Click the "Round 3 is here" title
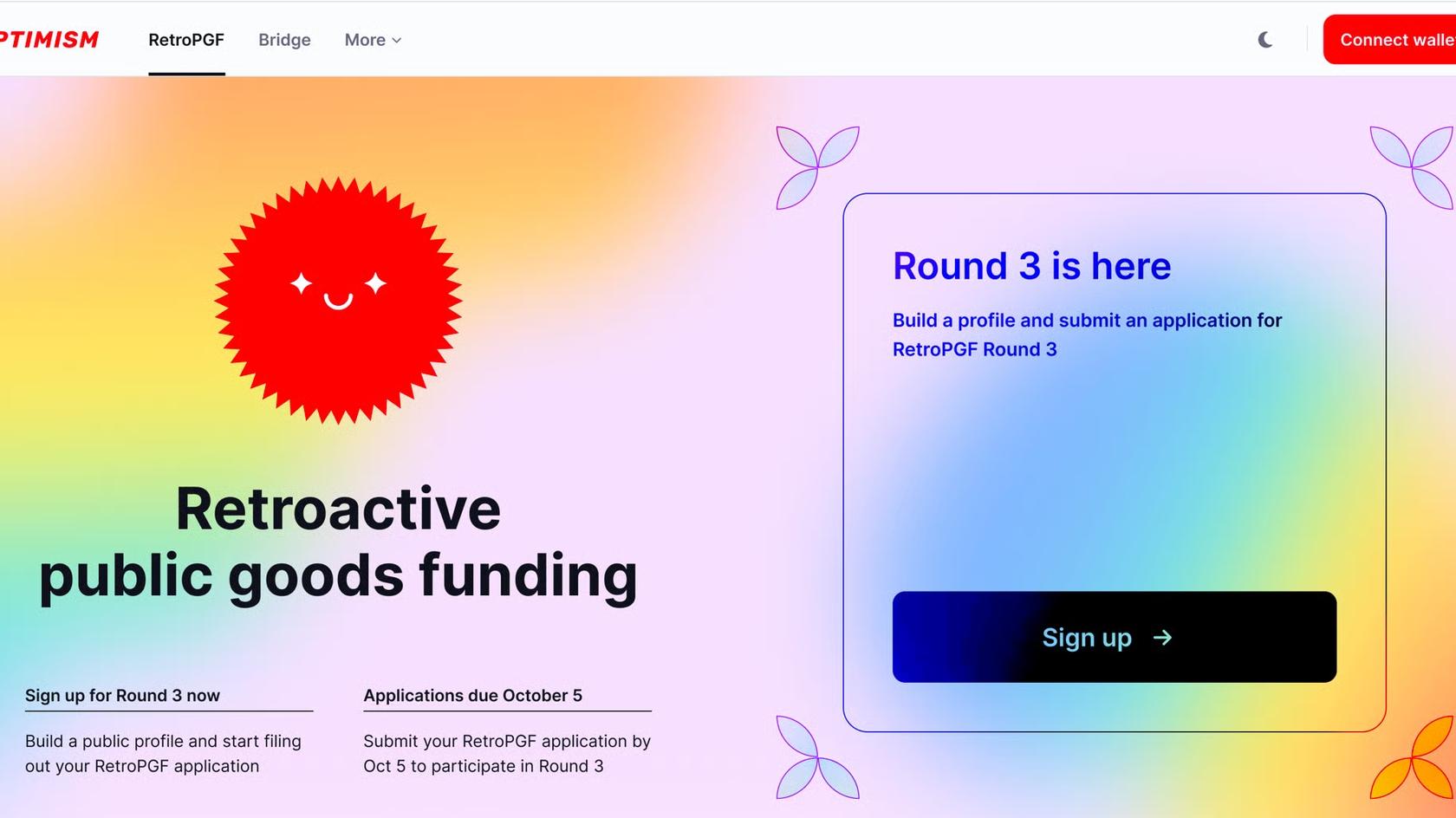The height and width of the screenshot is (818, 1456). point(1031,266)
